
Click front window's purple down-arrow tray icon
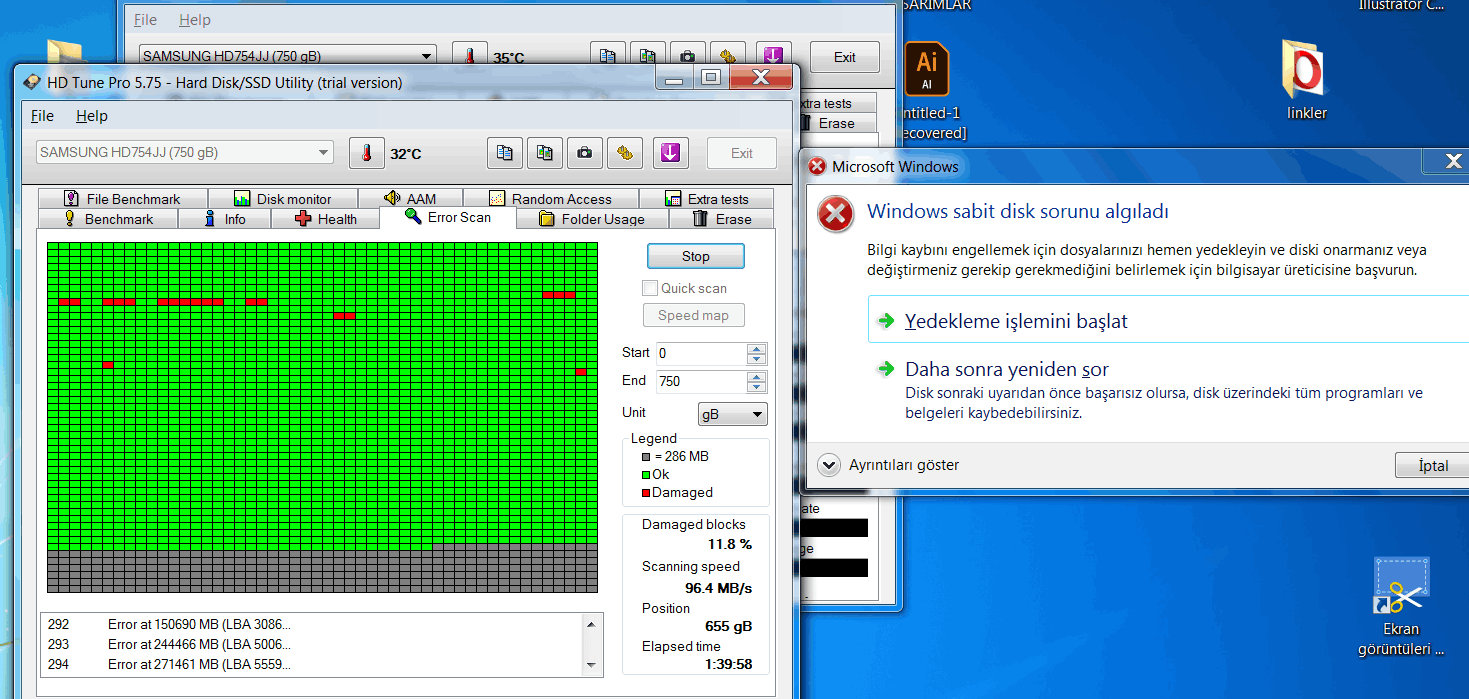click(671, 154)
